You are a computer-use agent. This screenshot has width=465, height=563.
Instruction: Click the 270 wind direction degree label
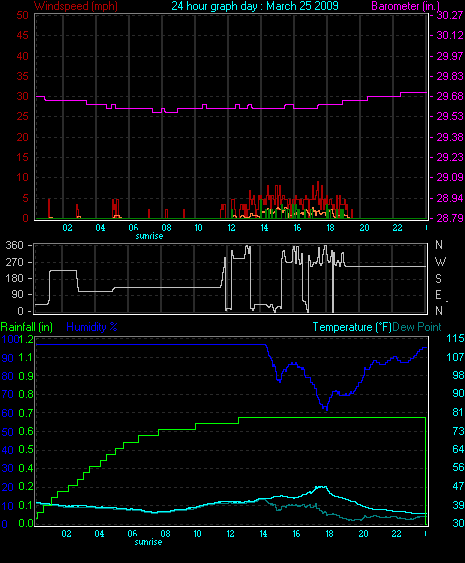(15, 262)
